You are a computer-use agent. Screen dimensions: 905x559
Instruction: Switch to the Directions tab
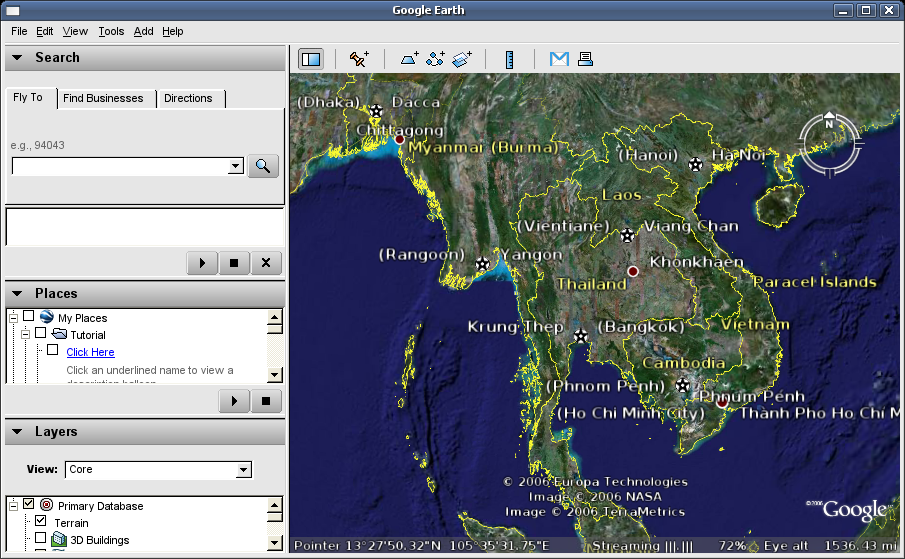tap(188, 99)
